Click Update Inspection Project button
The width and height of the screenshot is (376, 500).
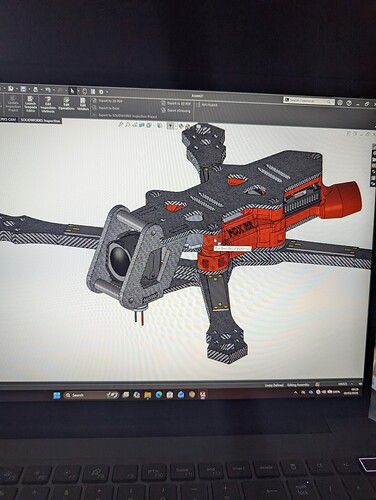coord(13,103)
